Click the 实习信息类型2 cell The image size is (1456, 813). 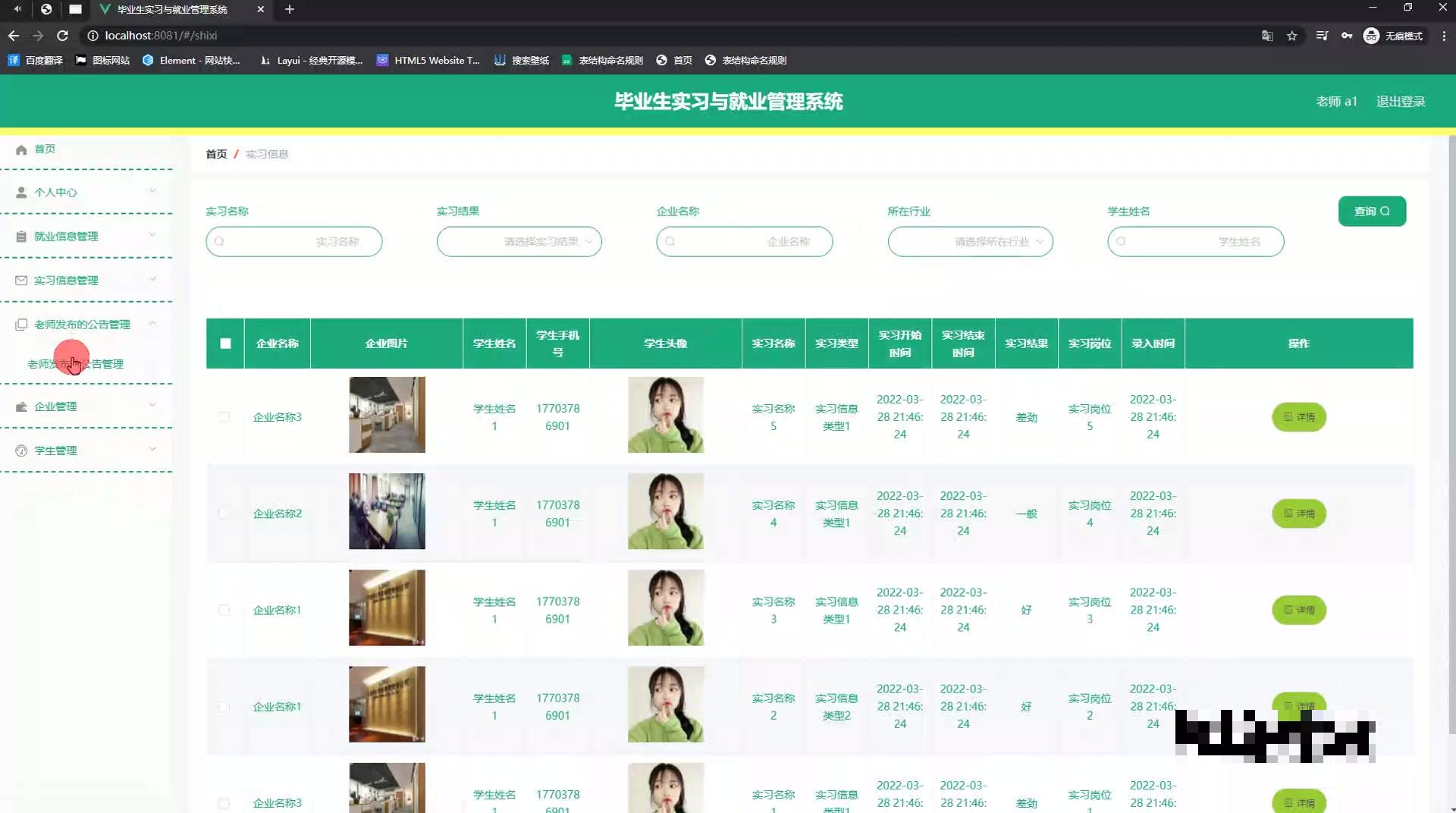pyautogui.click(x=836, y=706)
